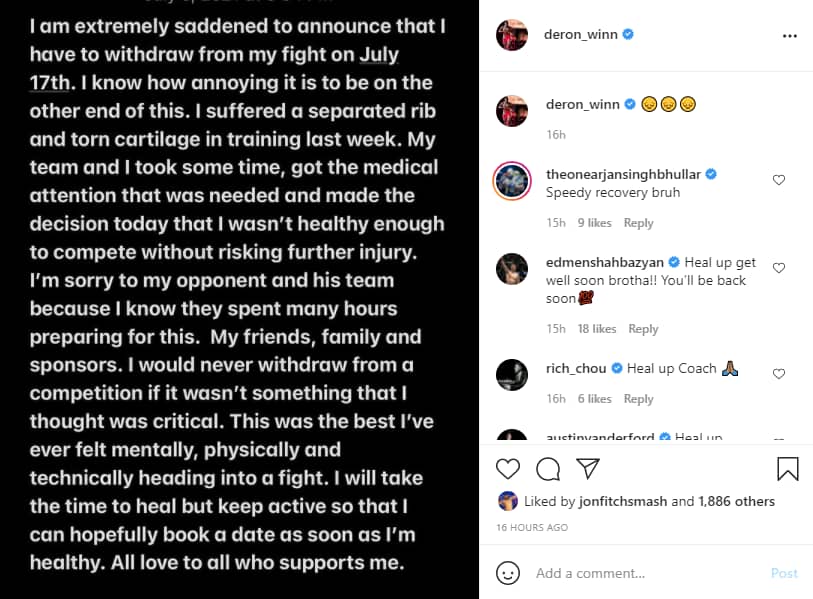Share the post with the paper plane icon
Screen dimensions: 813x599
(588, 468)
